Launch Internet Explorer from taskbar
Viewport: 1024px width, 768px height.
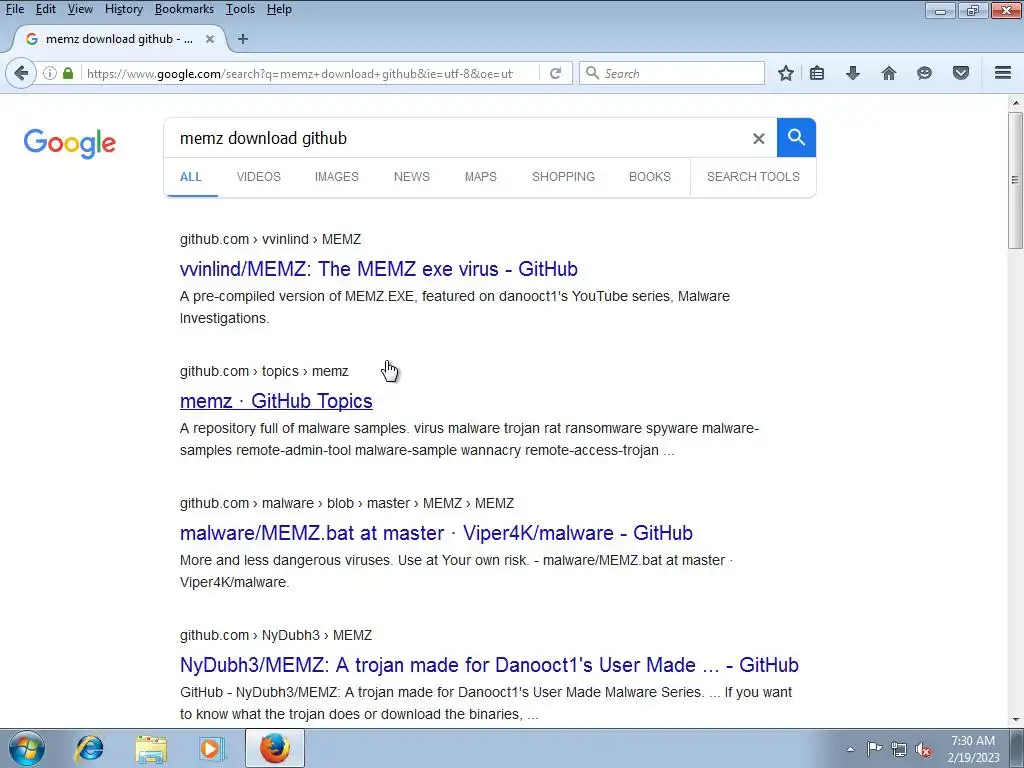tap(89, 748)
